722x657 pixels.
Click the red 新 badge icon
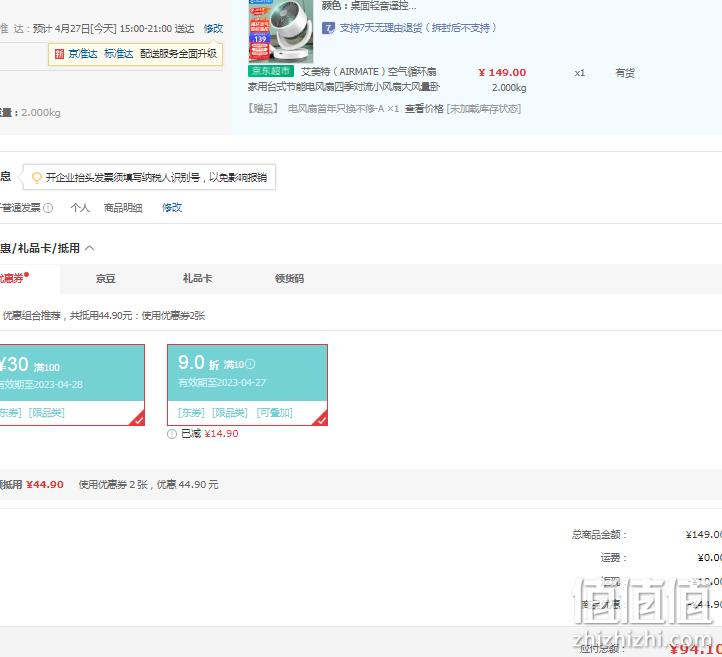coord(59,54)
